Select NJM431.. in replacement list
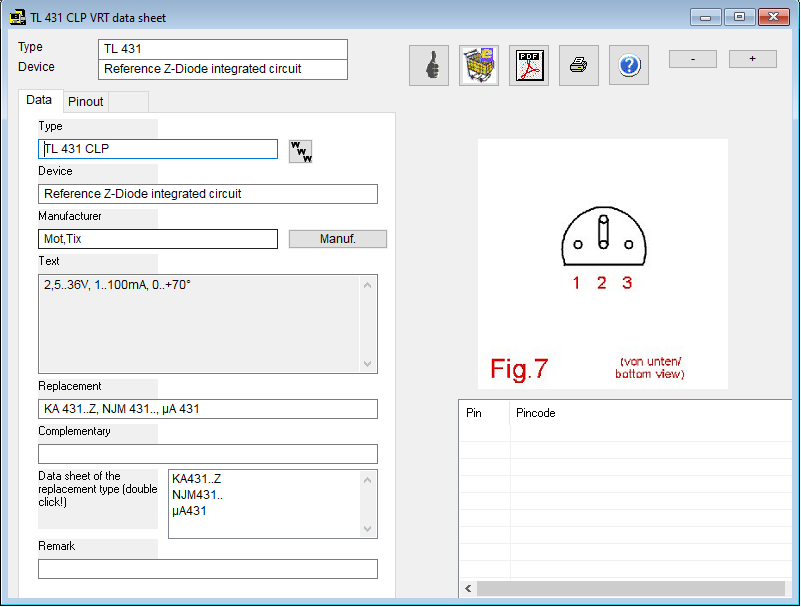The width and height of the screenshot is (801, 607). [x=198, y=495]
